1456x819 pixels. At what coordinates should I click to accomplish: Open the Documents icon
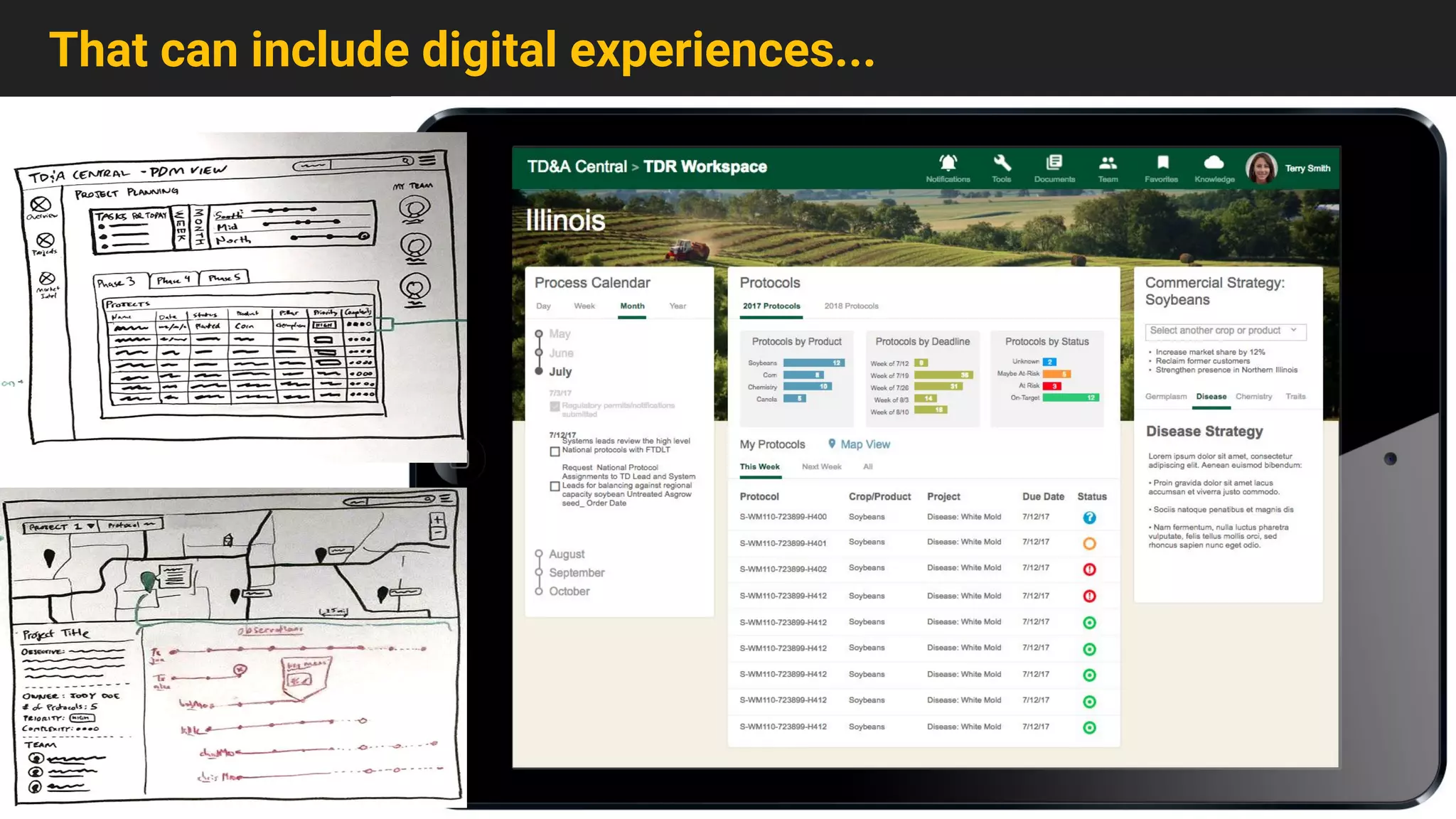(x=1054, y=163)
